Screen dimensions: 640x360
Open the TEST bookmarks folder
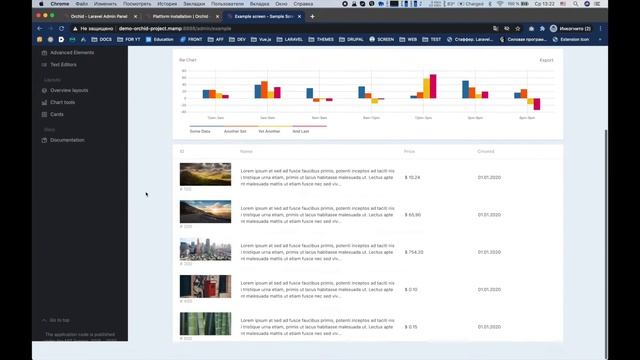[x=432, y=40]
